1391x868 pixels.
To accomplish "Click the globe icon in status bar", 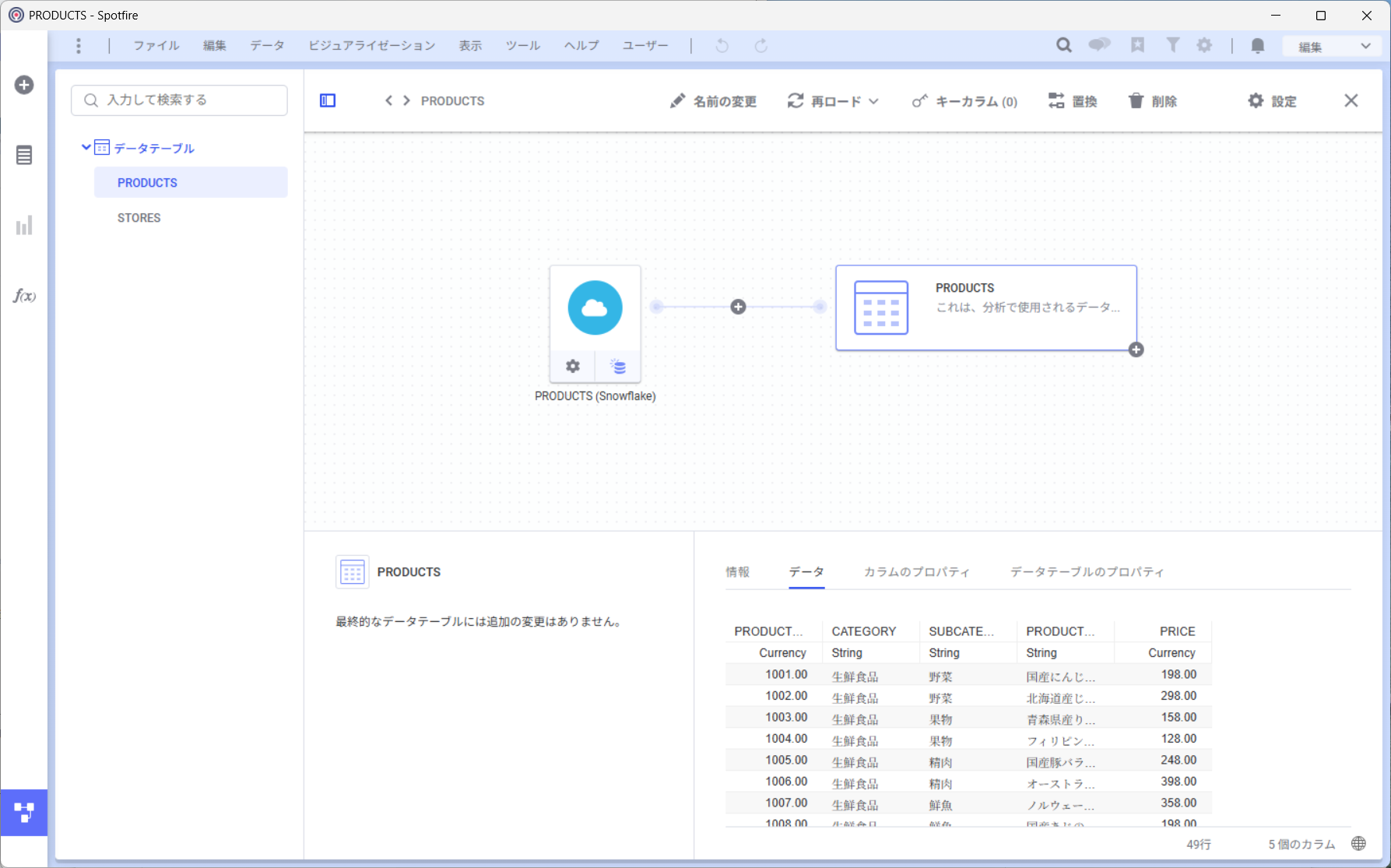I will [x=1358, y=844].
